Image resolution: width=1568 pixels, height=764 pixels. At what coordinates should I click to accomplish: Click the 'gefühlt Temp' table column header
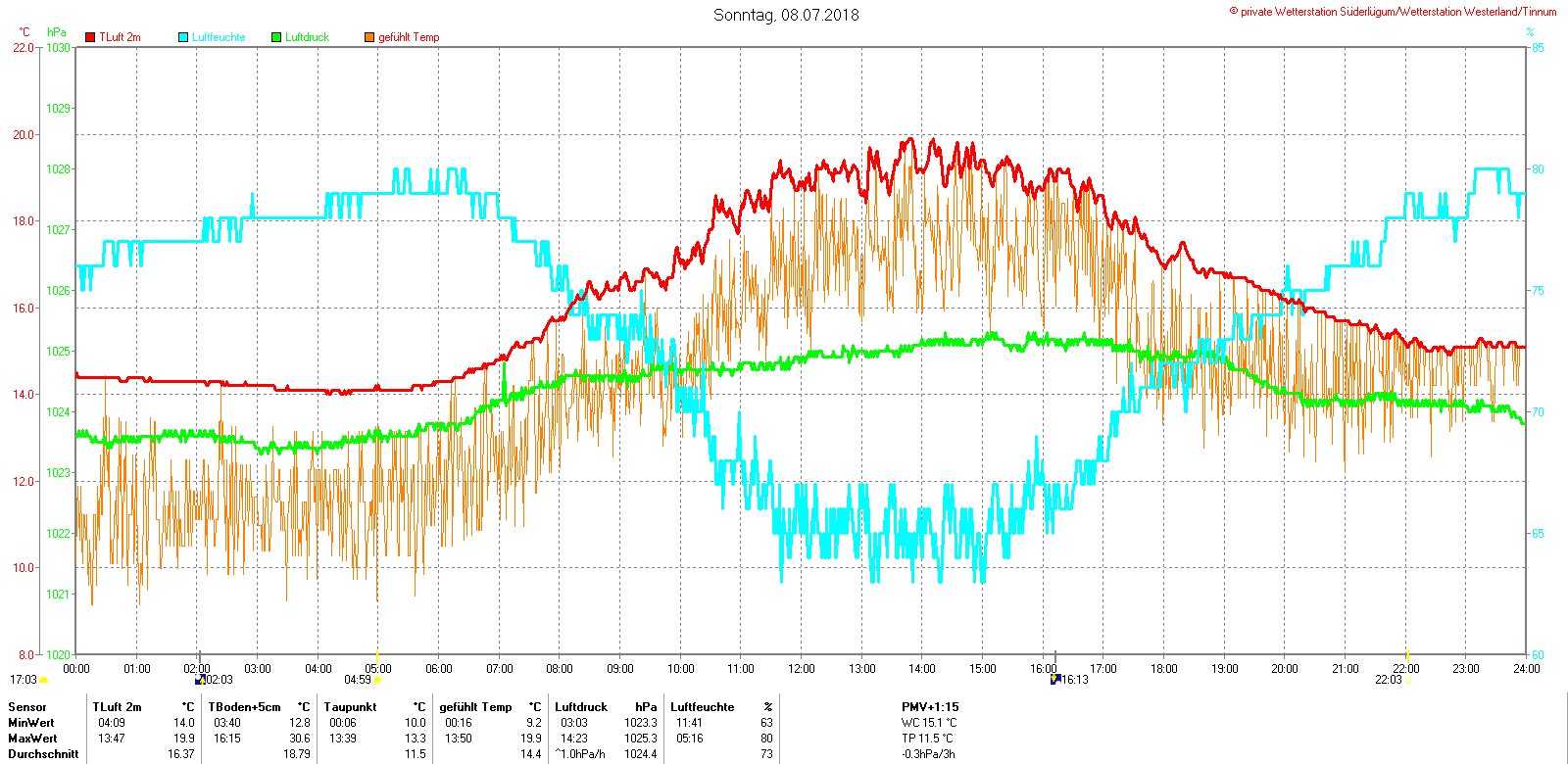475,707
